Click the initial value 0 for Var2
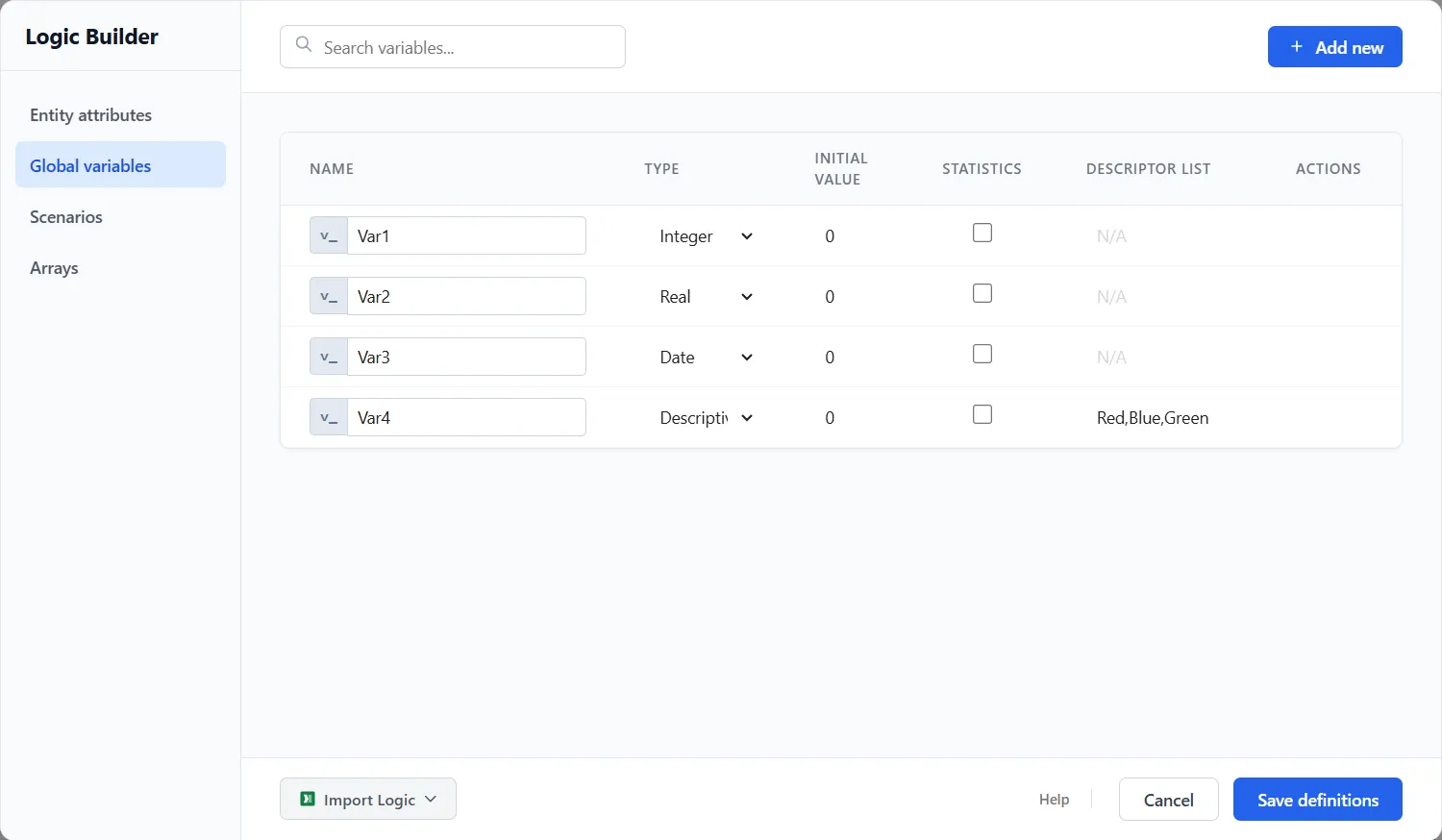The image size is (1442, 840). pyautogui.click(x=830, y=297)
